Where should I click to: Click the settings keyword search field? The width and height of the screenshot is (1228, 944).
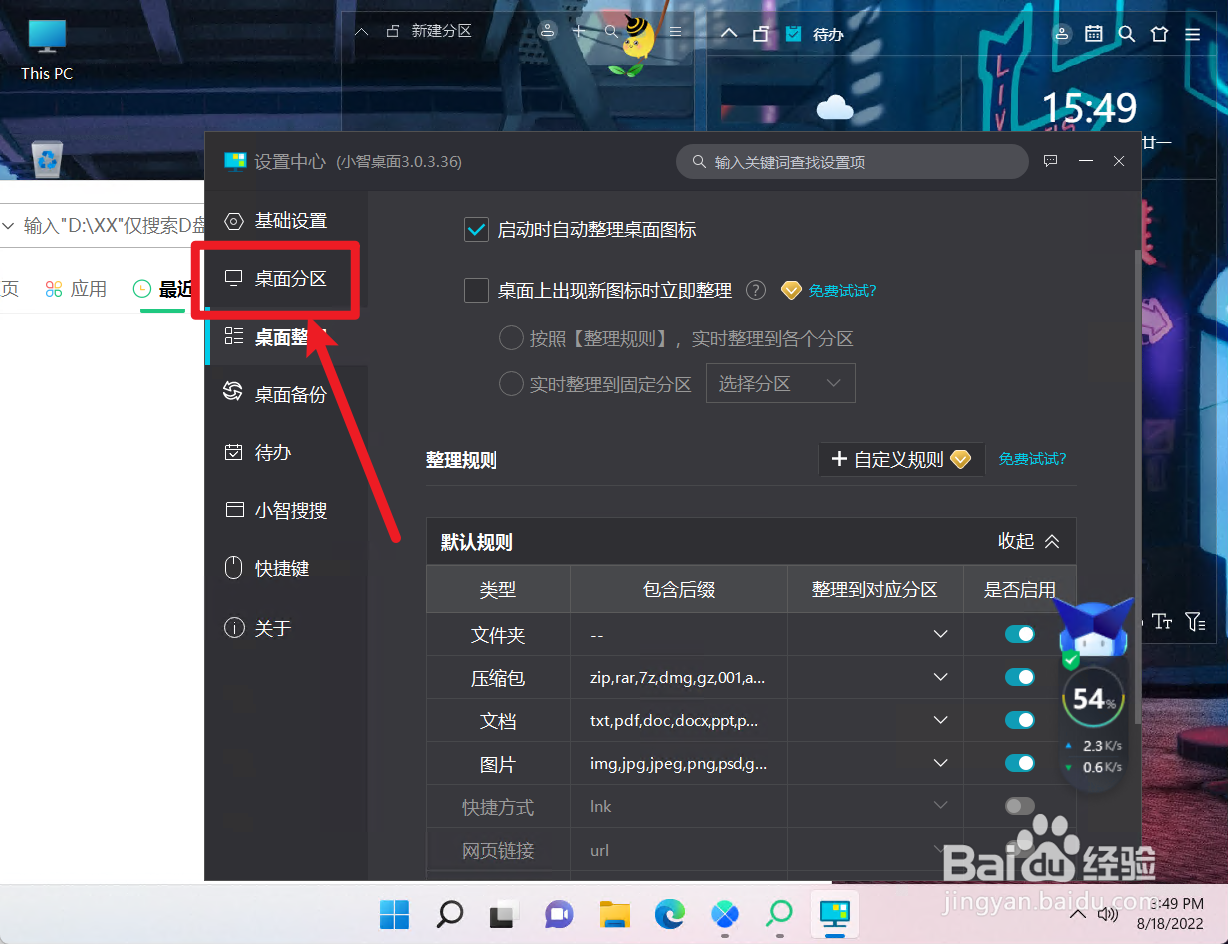852,162
